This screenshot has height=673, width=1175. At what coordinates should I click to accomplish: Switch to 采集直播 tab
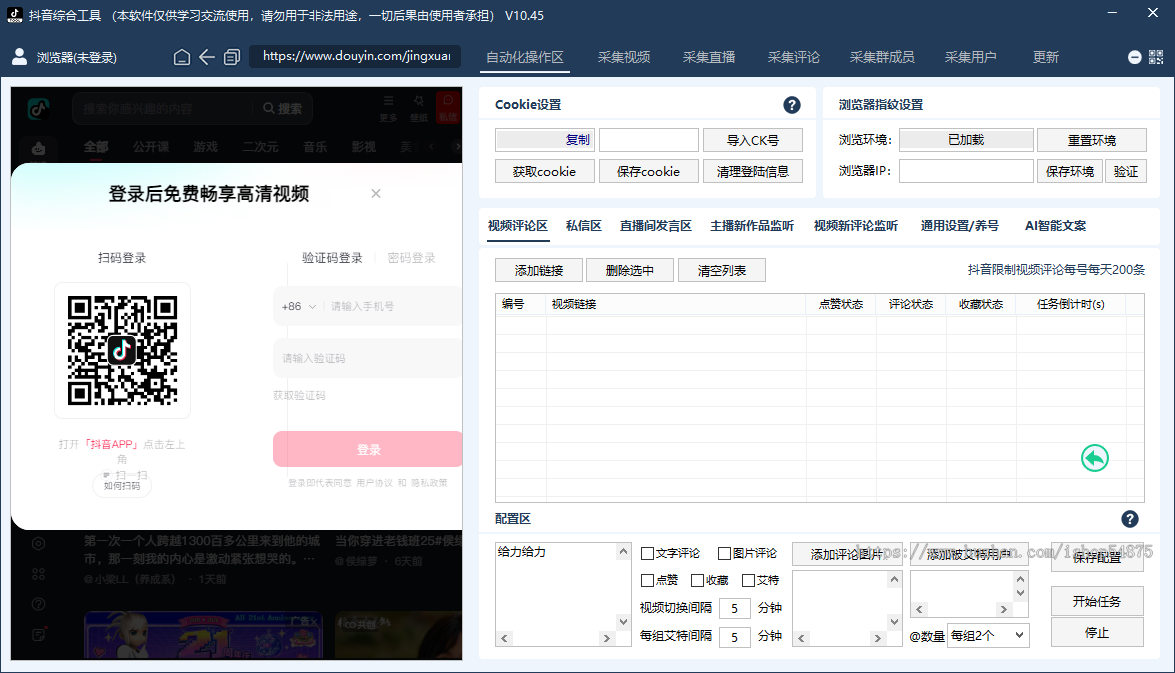tap(709, 57)
